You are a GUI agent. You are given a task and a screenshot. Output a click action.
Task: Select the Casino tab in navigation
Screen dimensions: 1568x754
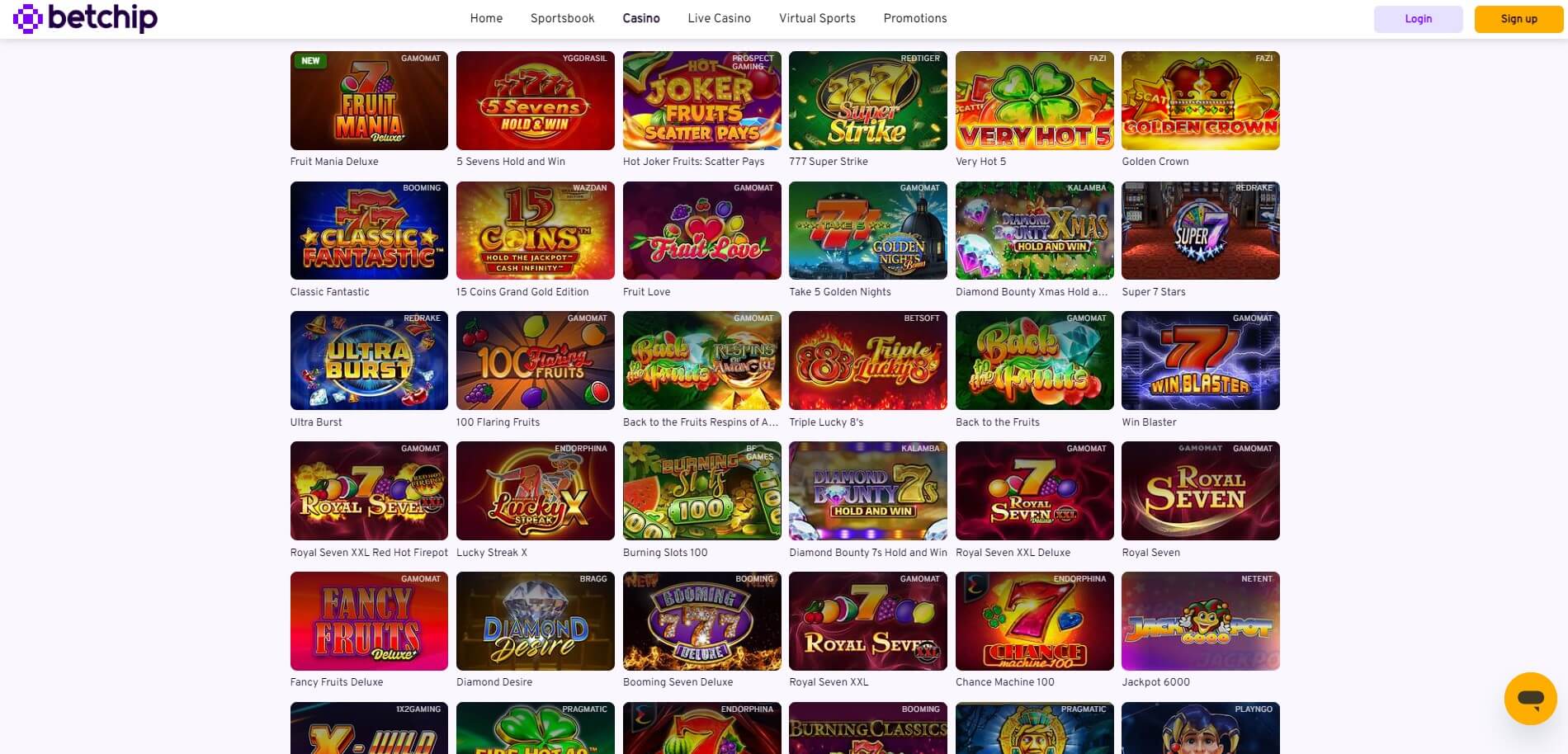(641, 18)
